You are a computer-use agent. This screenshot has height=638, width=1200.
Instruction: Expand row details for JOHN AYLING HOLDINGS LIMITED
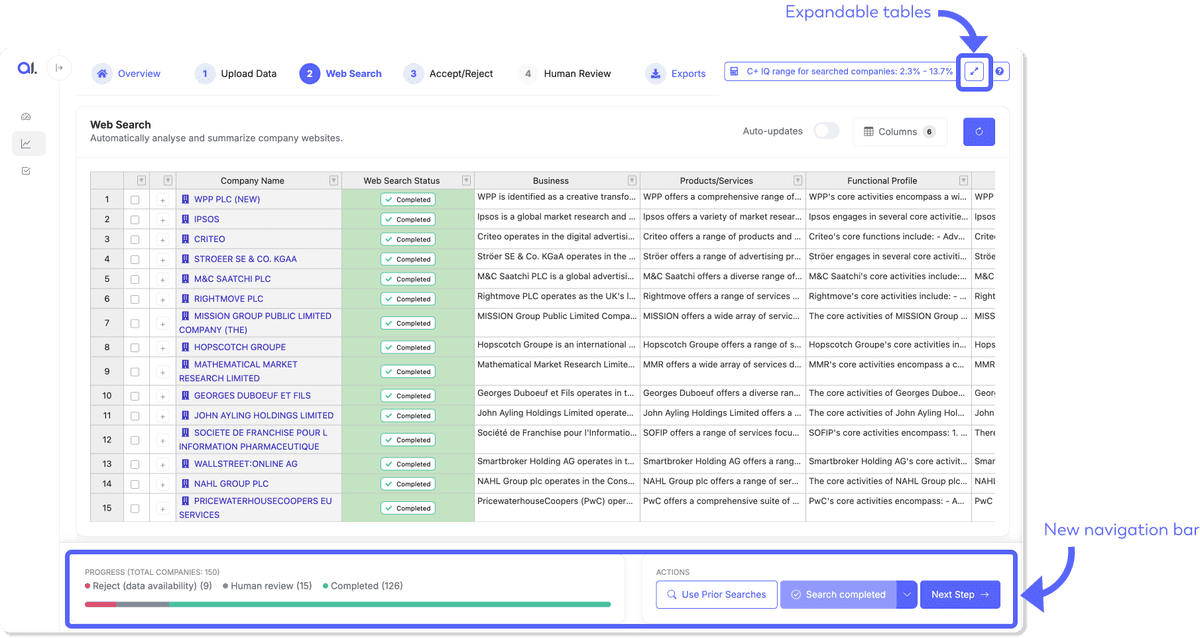click(x=162, y=416)
